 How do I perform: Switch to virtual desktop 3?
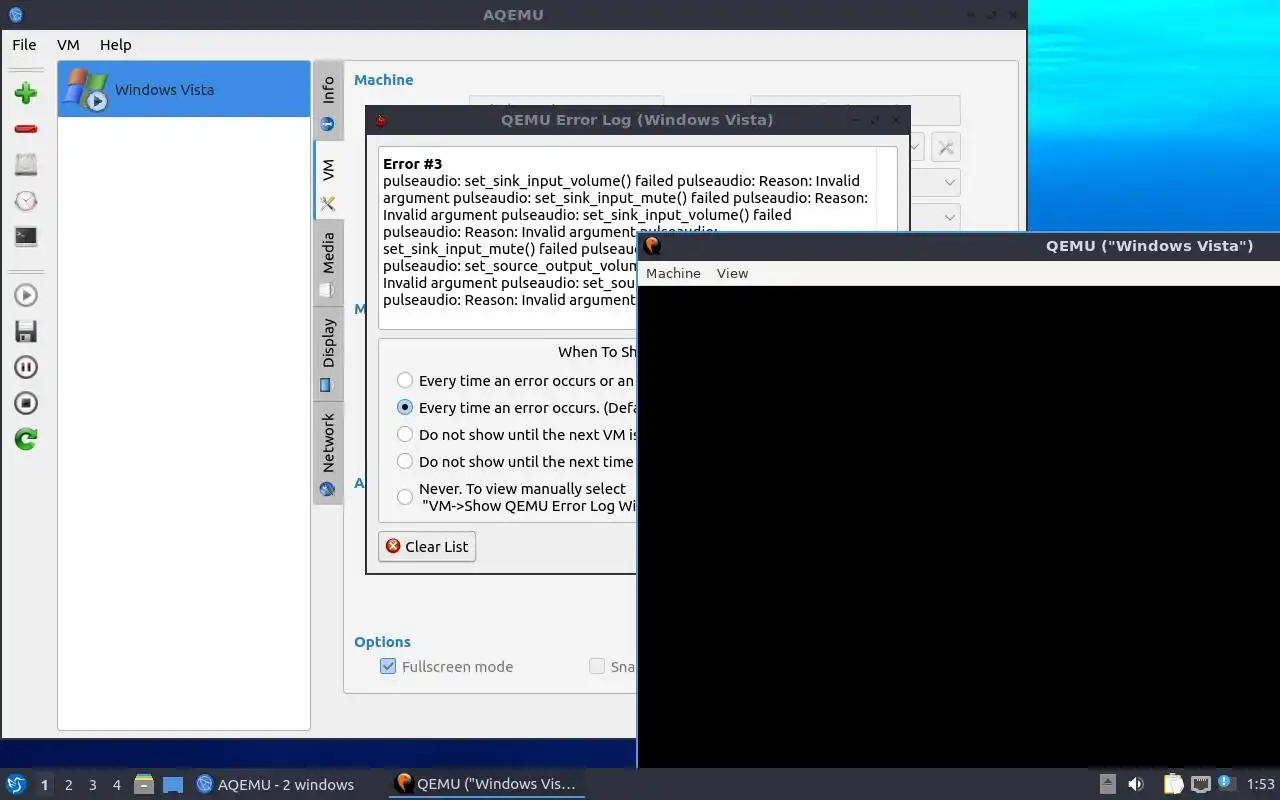92,785
